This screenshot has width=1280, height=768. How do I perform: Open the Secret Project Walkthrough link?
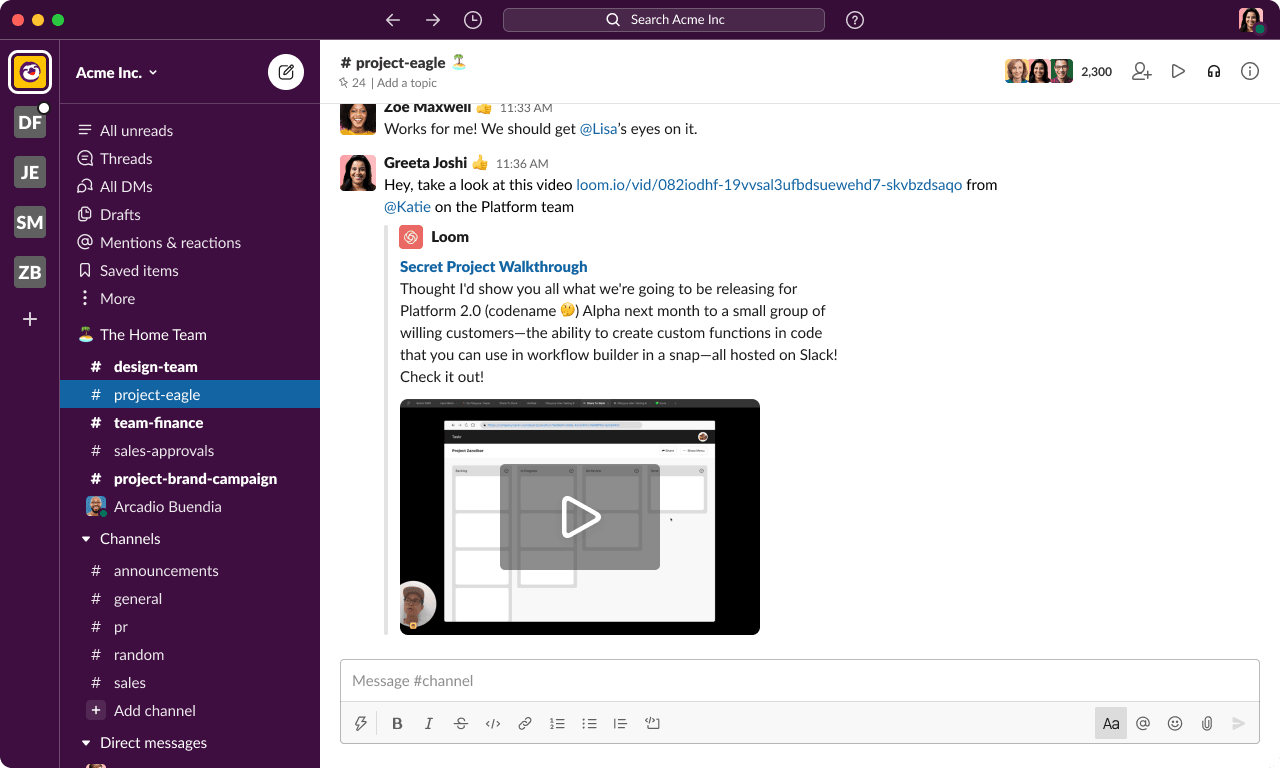493,266
